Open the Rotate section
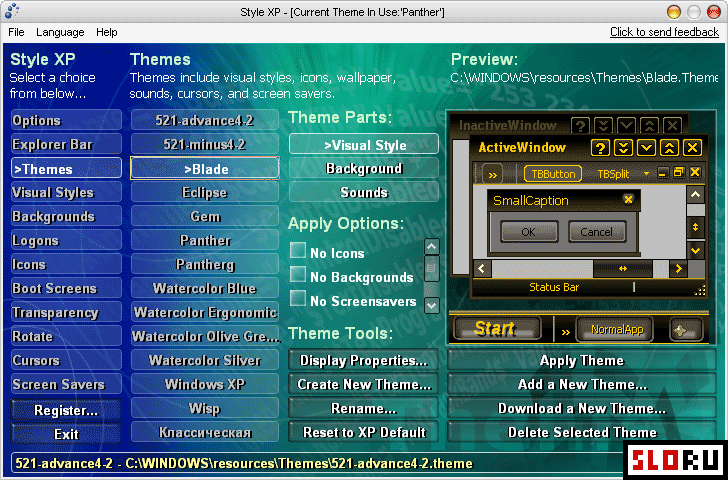Screen dimensions: 728x480 66,337
